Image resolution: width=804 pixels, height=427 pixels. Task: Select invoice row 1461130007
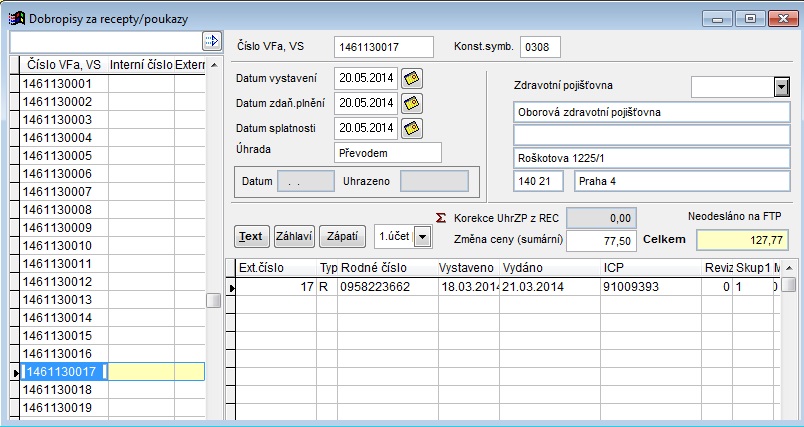pyautogui.click(x=112, y=192)
